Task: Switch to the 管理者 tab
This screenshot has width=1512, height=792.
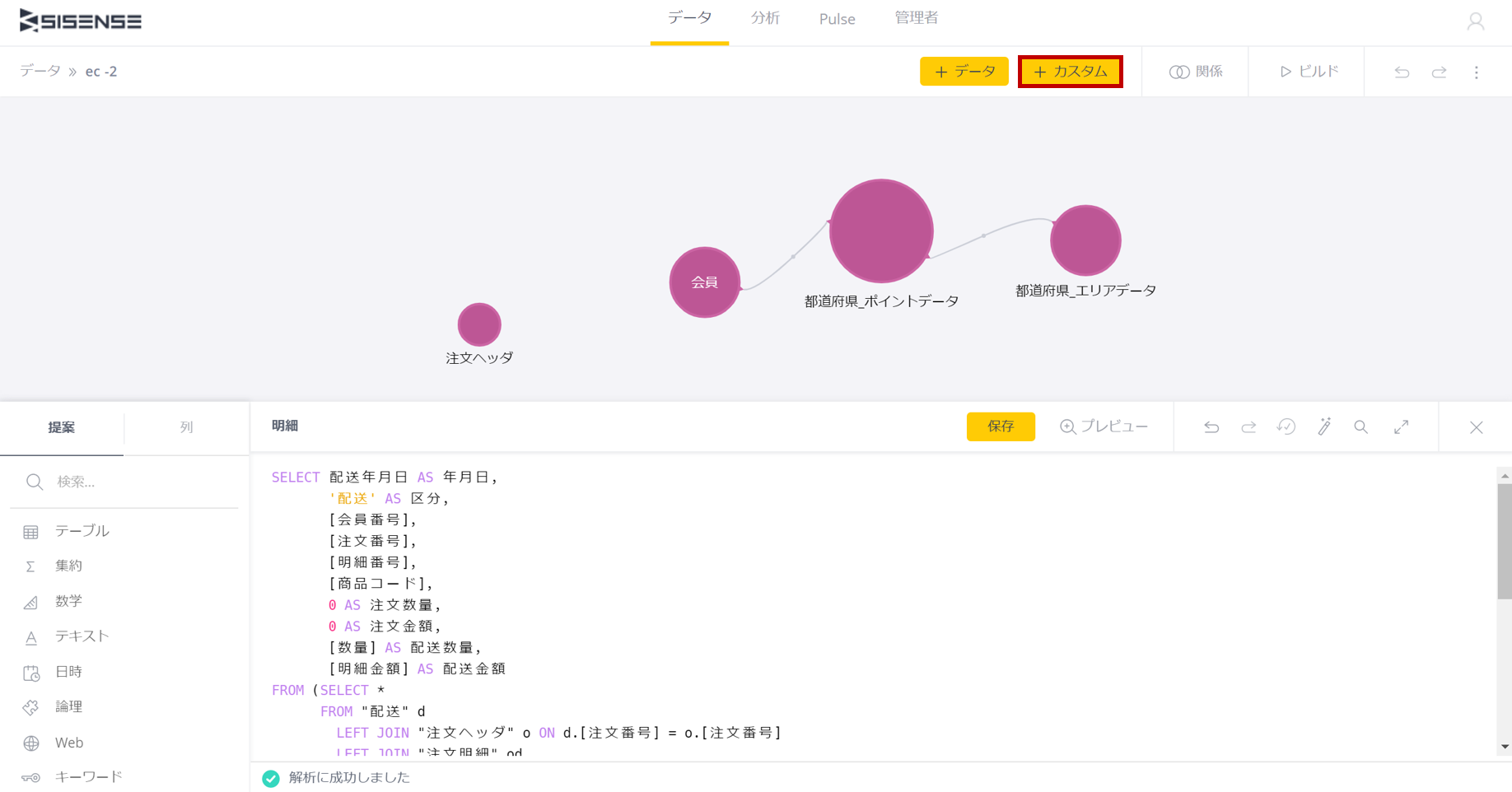Action: (916, 18)
